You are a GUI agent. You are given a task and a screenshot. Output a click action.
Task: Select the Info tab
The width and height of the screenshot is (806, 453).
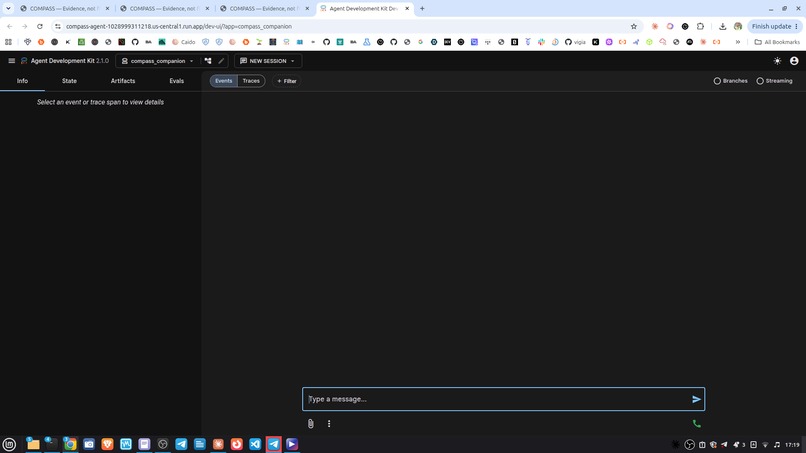[22, 81]
